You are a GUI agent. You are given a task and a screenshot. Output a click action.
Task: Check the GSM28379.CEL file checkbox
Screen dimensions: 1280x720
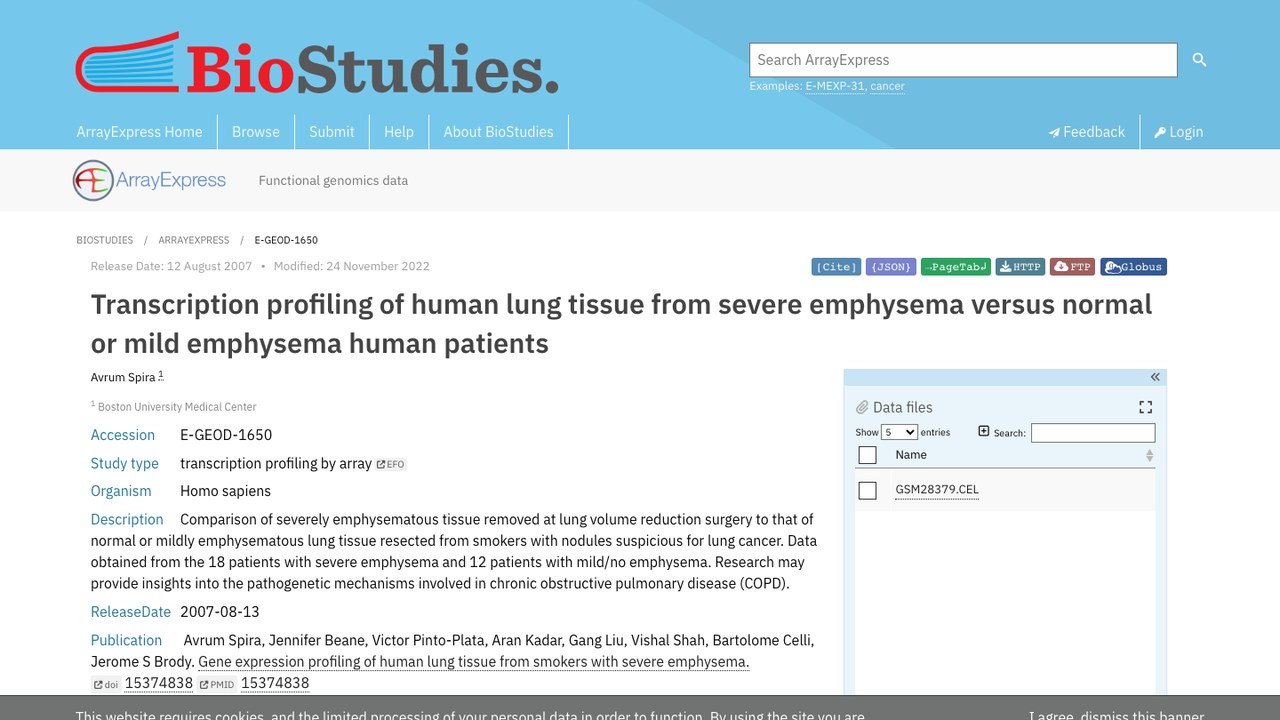(867, 490)
